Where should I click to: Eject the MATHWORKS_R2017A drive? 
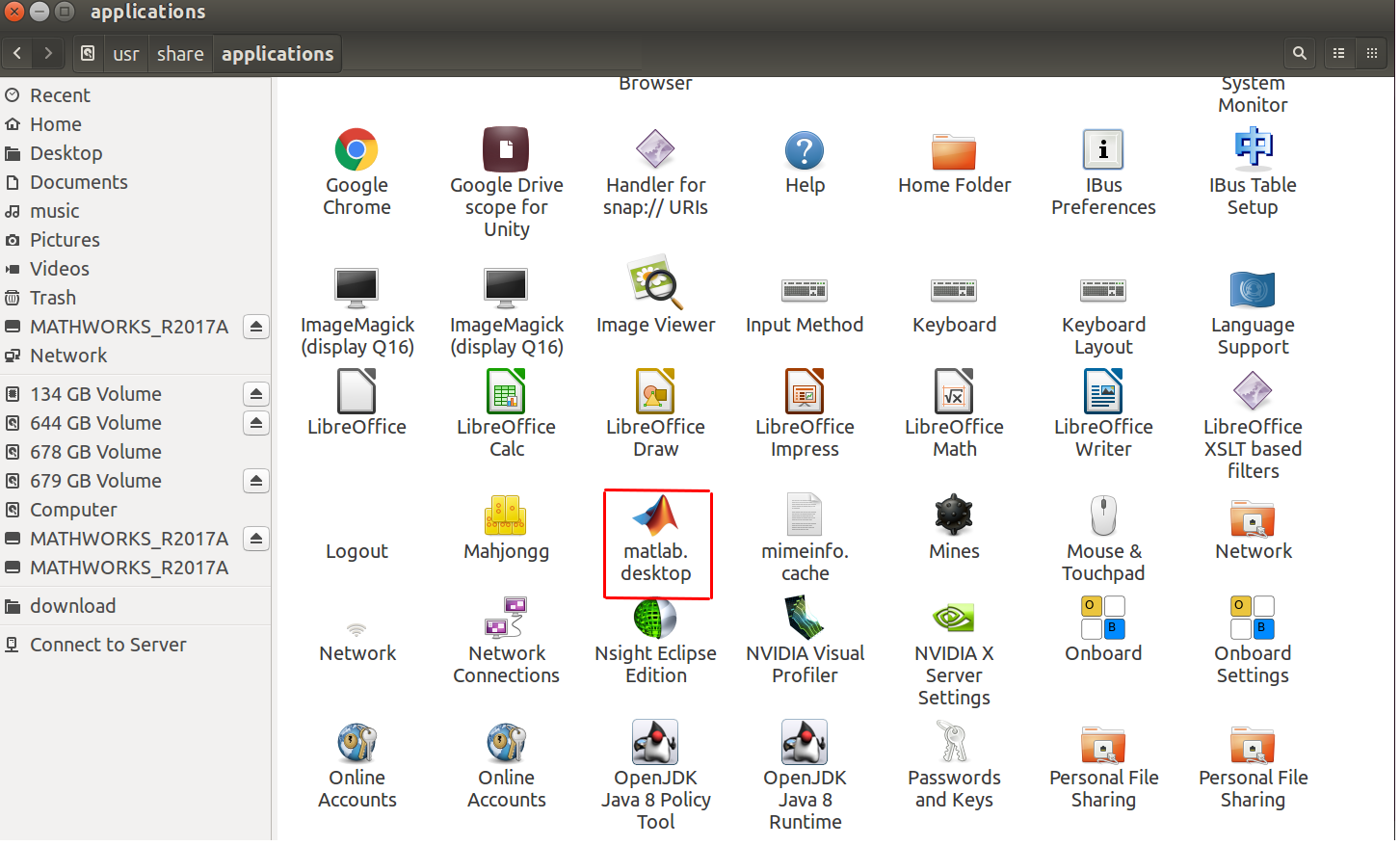coord(255,327)
